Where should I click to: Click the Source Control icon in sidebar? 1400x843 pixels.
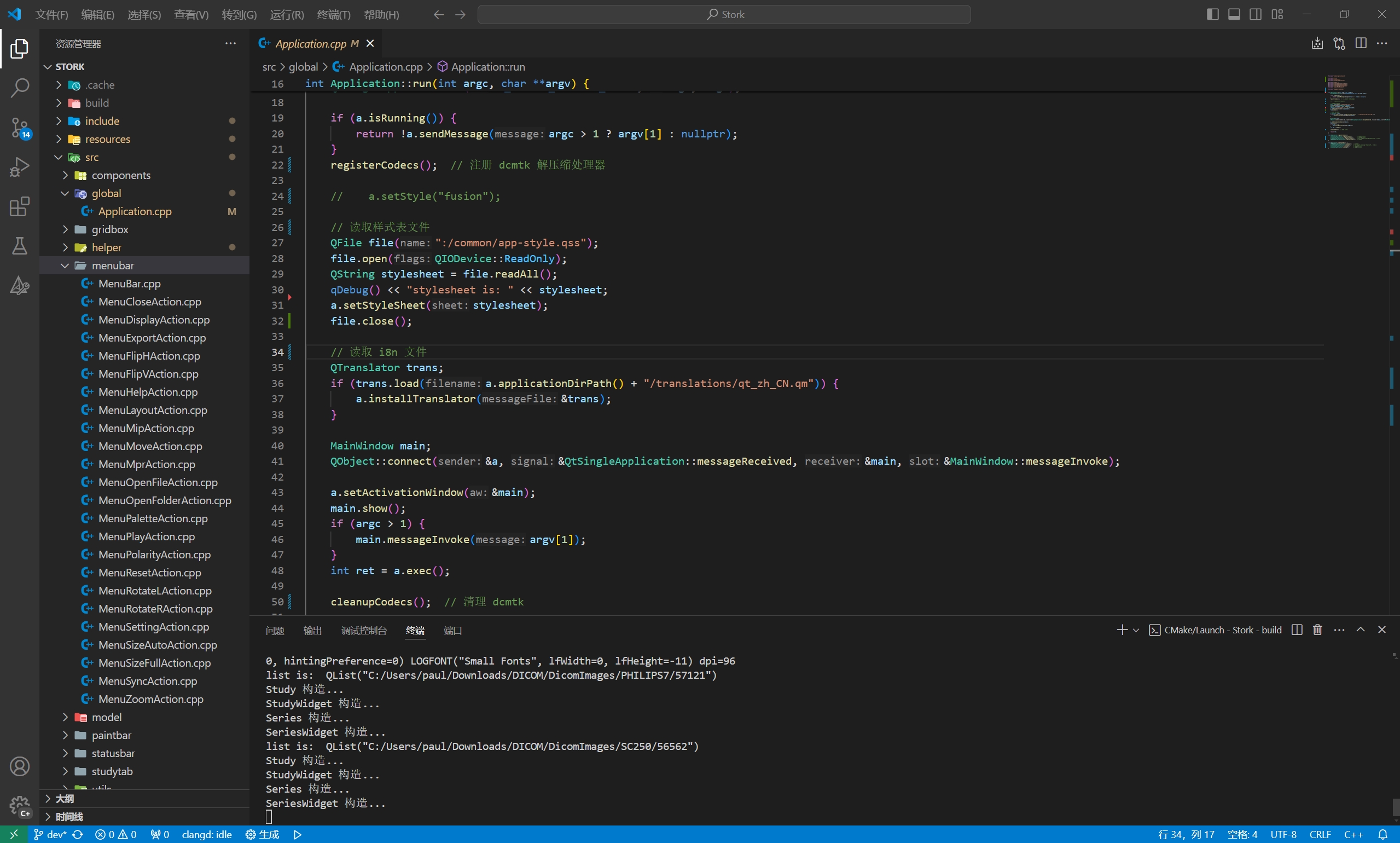pyautogui.click(x=20, y=130)
